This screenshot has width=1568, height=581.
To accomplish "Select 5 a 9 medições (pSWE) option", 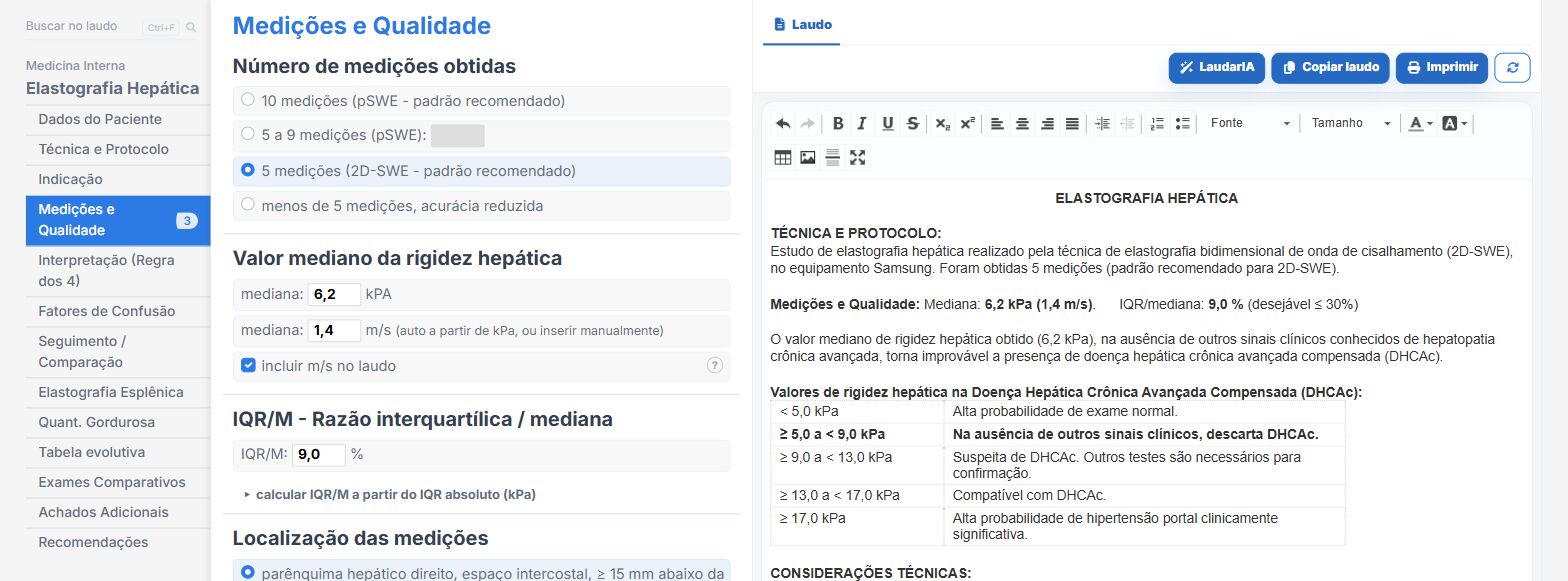I will [x=481, y=135].
